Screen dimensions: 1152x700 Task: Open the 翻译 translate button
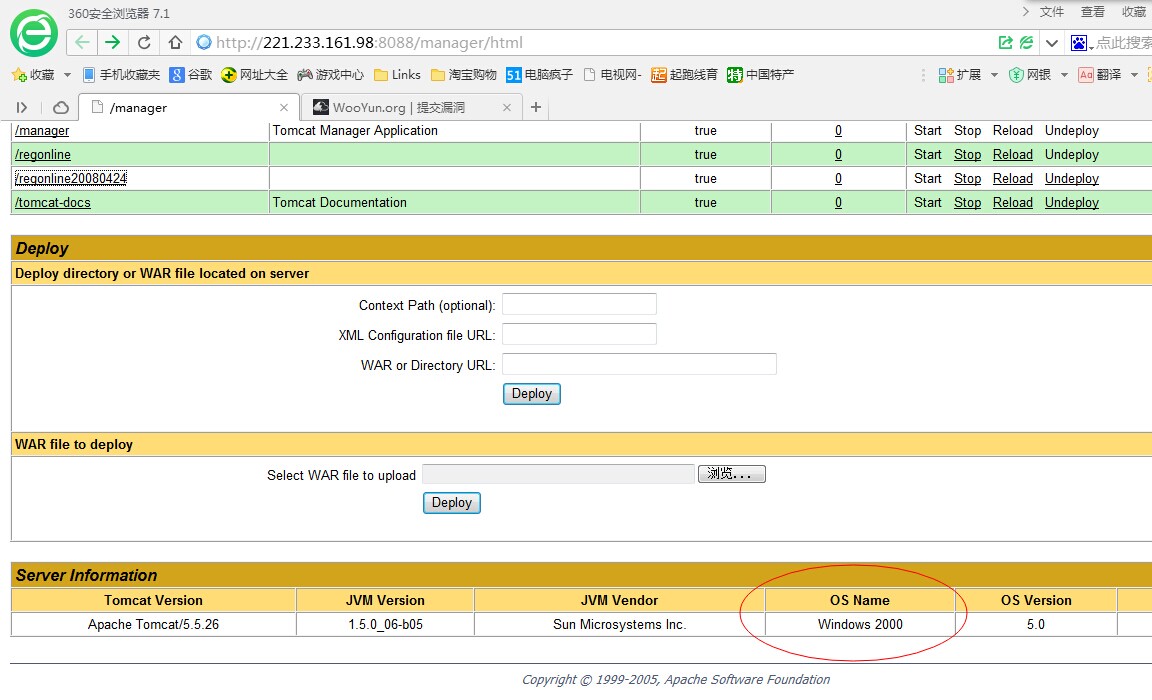(1100, 75)
